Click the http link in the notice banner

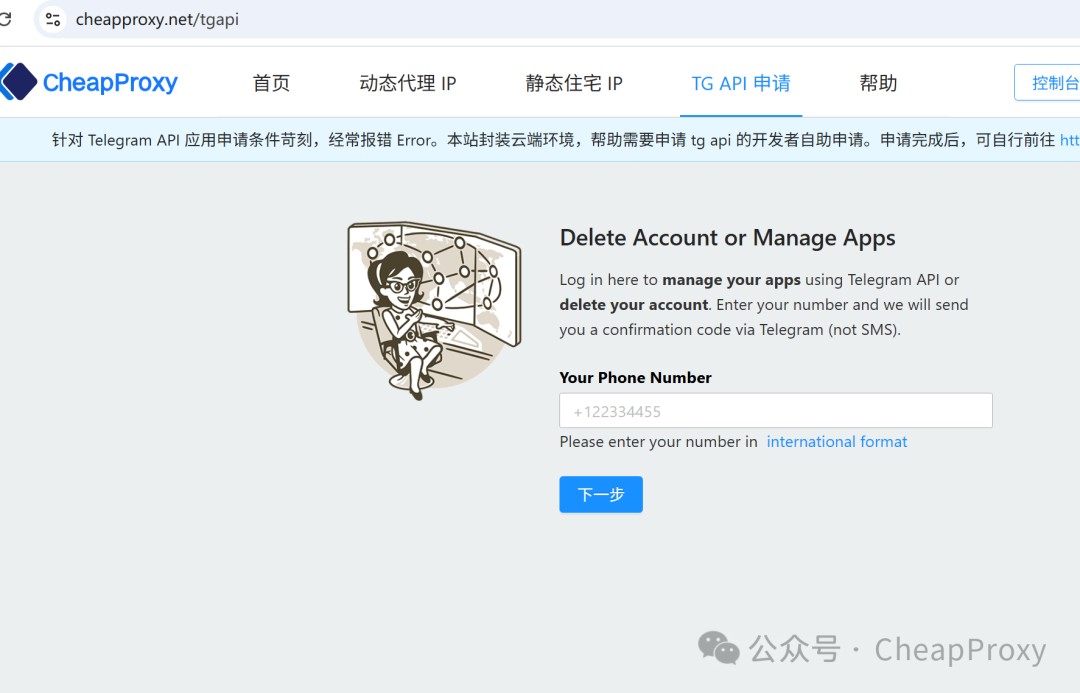(x=1070, y=140)
